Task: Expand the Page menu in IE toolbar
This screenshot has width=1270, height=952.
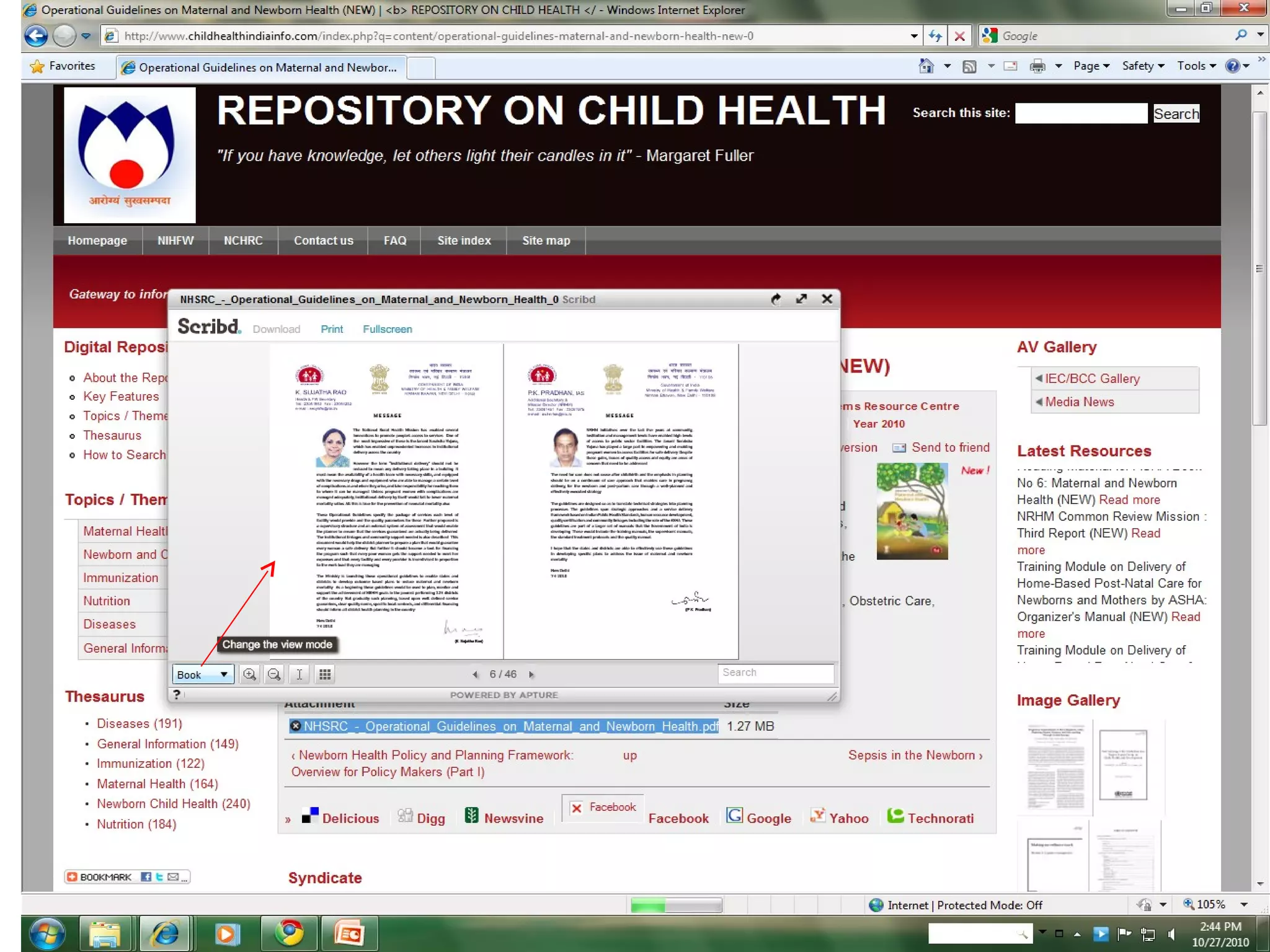Action: click(1091, 66)
